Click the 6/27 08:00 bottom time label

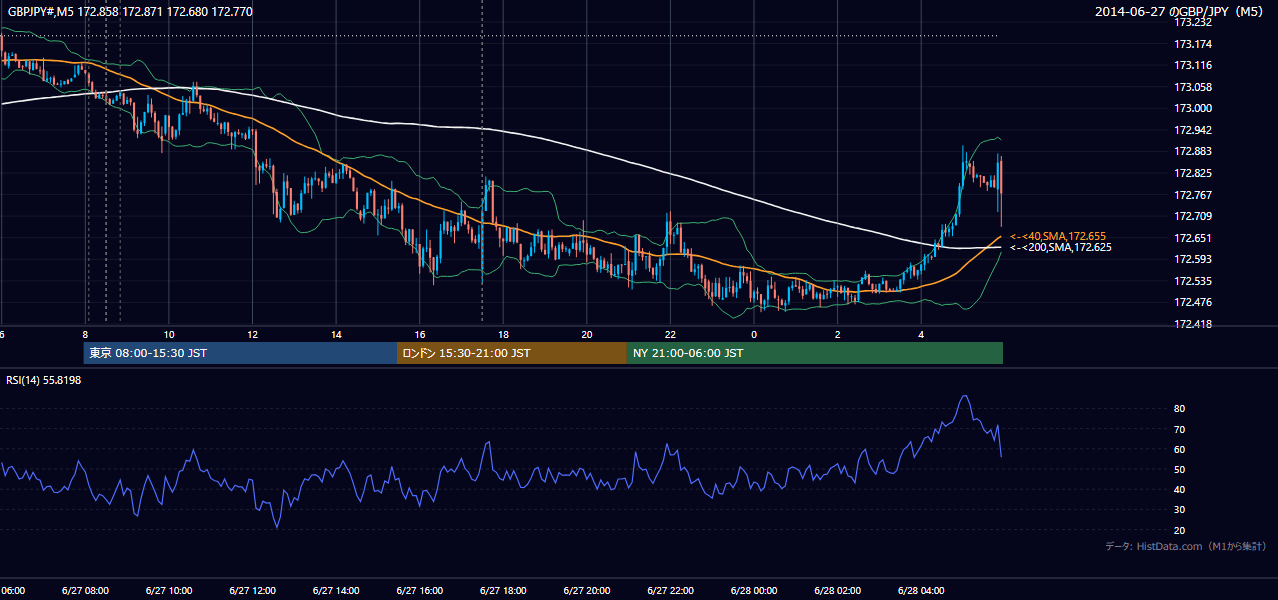85,591
